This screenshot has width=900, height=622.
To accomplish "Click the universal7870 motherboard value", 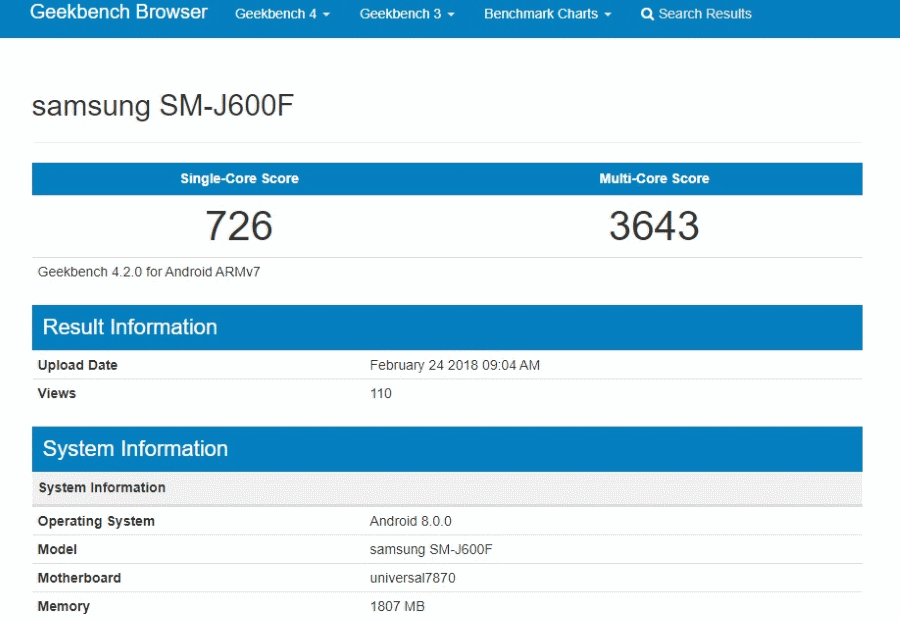I will pos(413,578).
